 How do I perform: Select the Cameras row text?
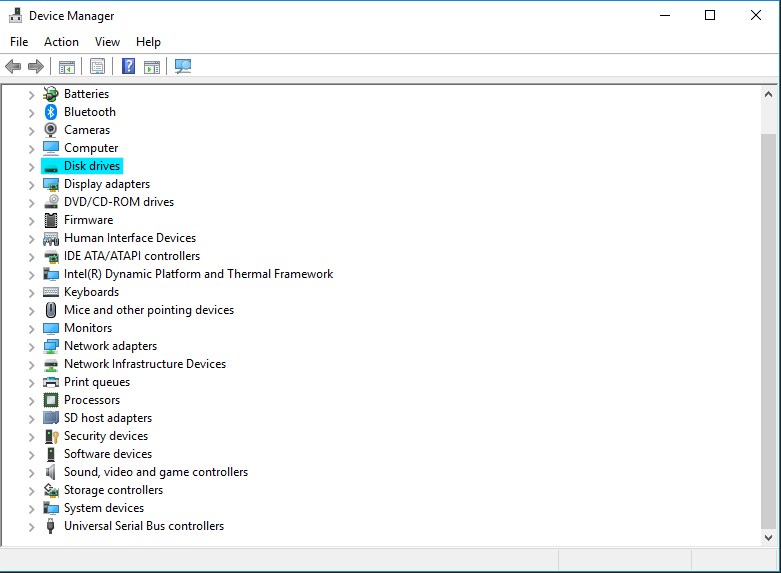click(x=87, y=130)
